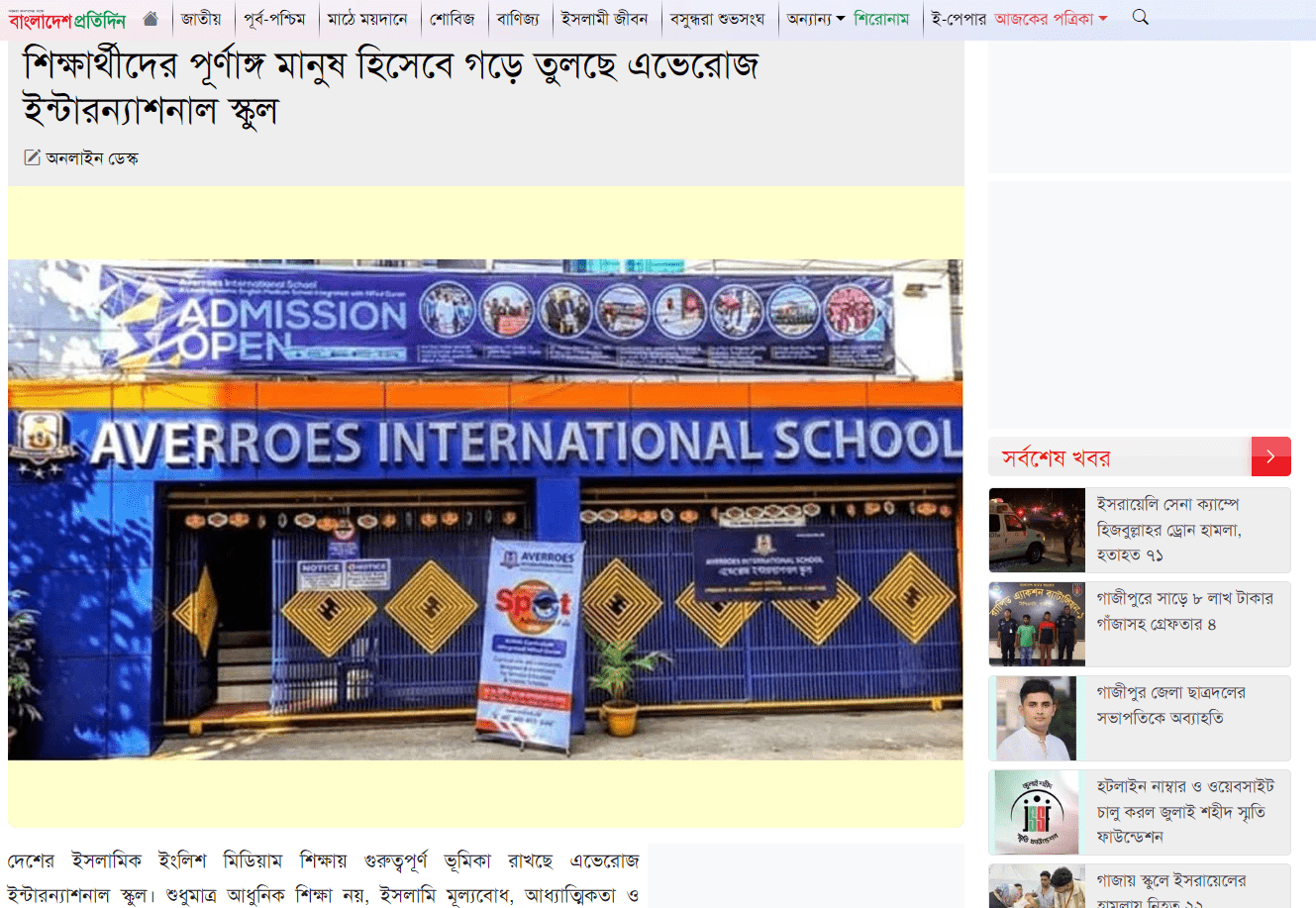Click the home icon in the navbar

pyautogui.click(x=151, y=19)
